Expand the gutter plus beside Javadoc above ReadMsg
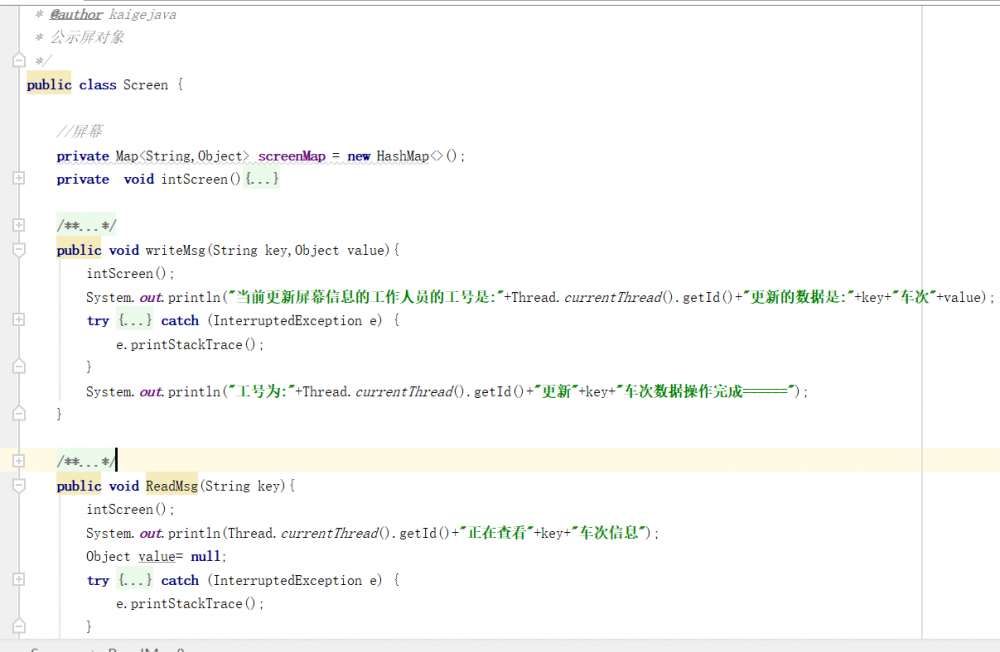Screen dimensions: 1000x652 [18, 461]
